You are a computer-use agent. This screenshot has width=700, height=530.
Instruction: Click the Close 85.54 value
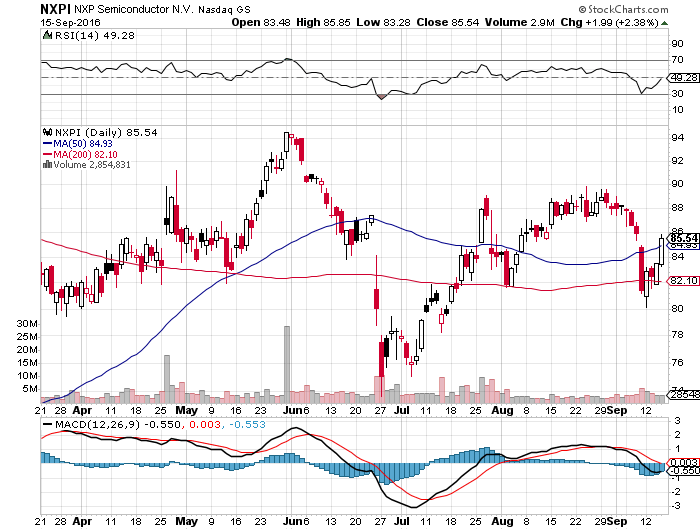pos(448,22)
